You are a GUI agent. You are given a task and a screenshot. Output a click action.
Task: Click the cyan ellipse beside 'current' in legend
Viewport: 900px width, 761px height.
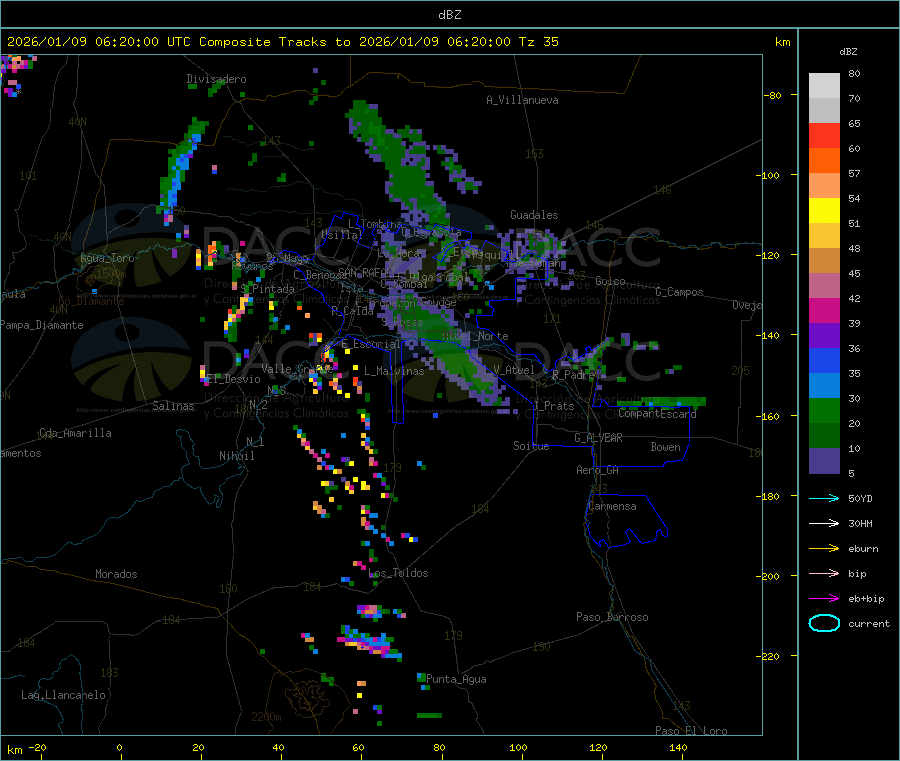click(x=824, y=623)
